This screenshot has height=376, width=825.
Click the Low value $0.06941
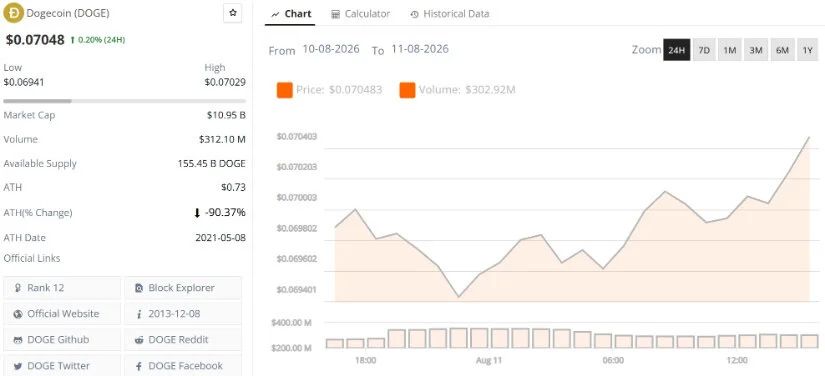coord(24,82)
